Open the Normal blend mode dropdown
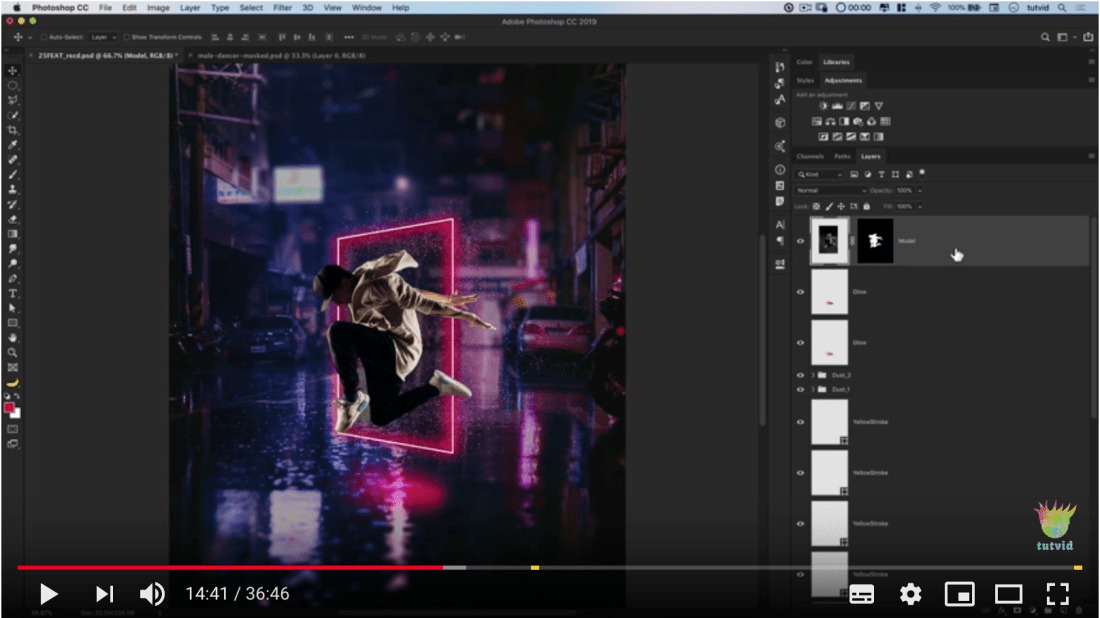 tap(831, 191)
